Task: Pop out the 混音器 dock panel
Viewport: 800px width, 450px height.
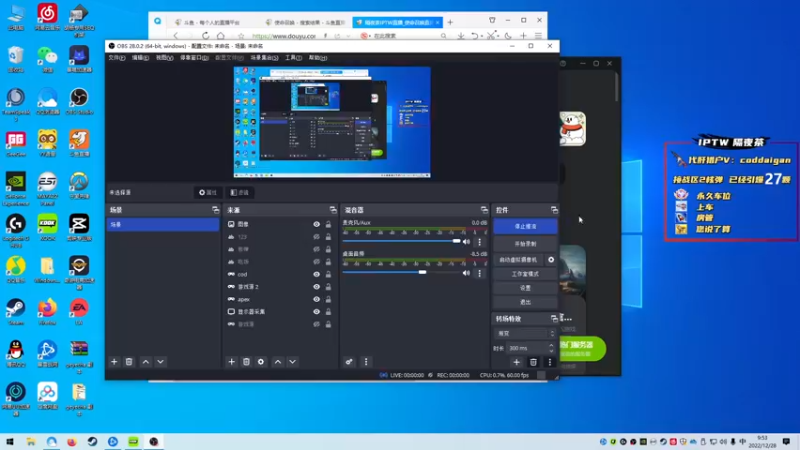Action: pyautogui.click(x=484, y=210)
